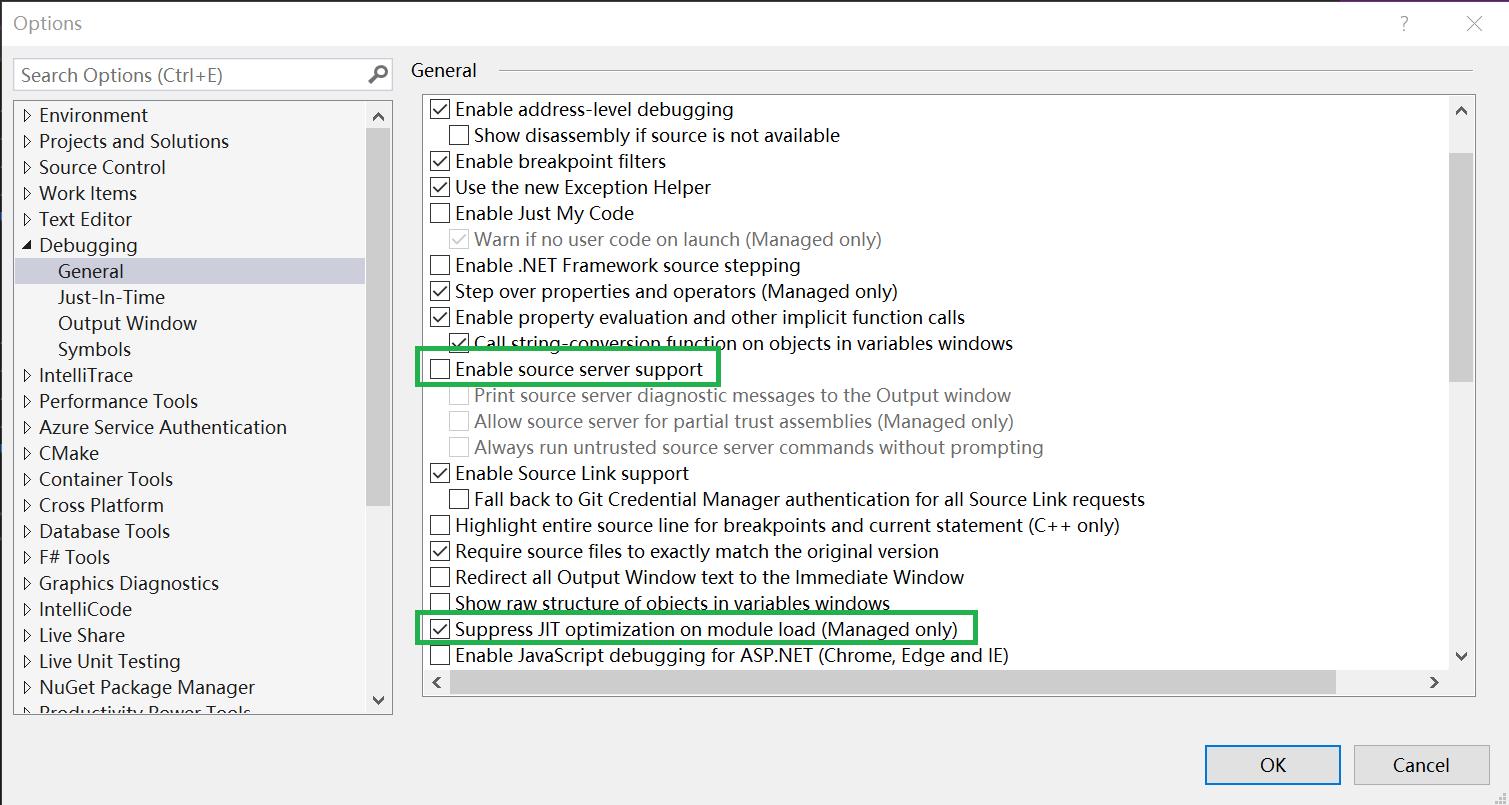Check Enable Just My Code
This screenshot has width=1509, height=805.
(x=440, y=213)
